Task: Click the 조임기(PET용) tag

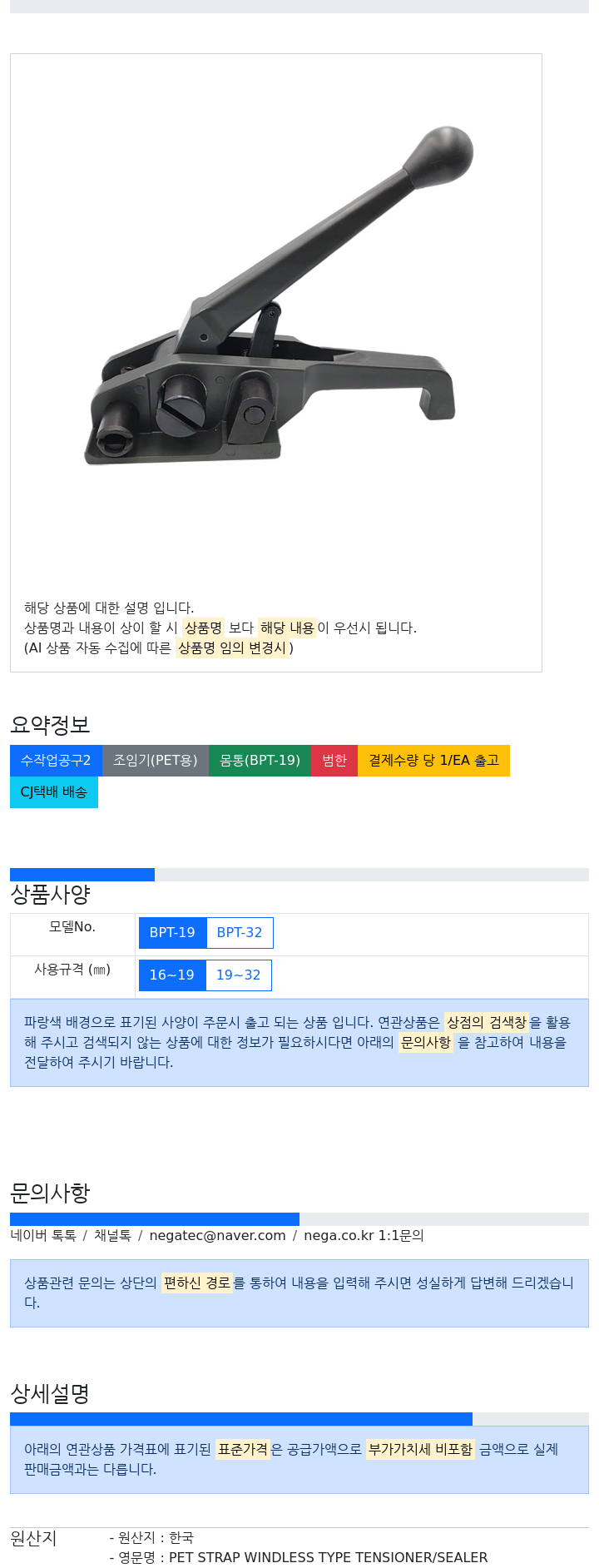Action: point(156,761)
